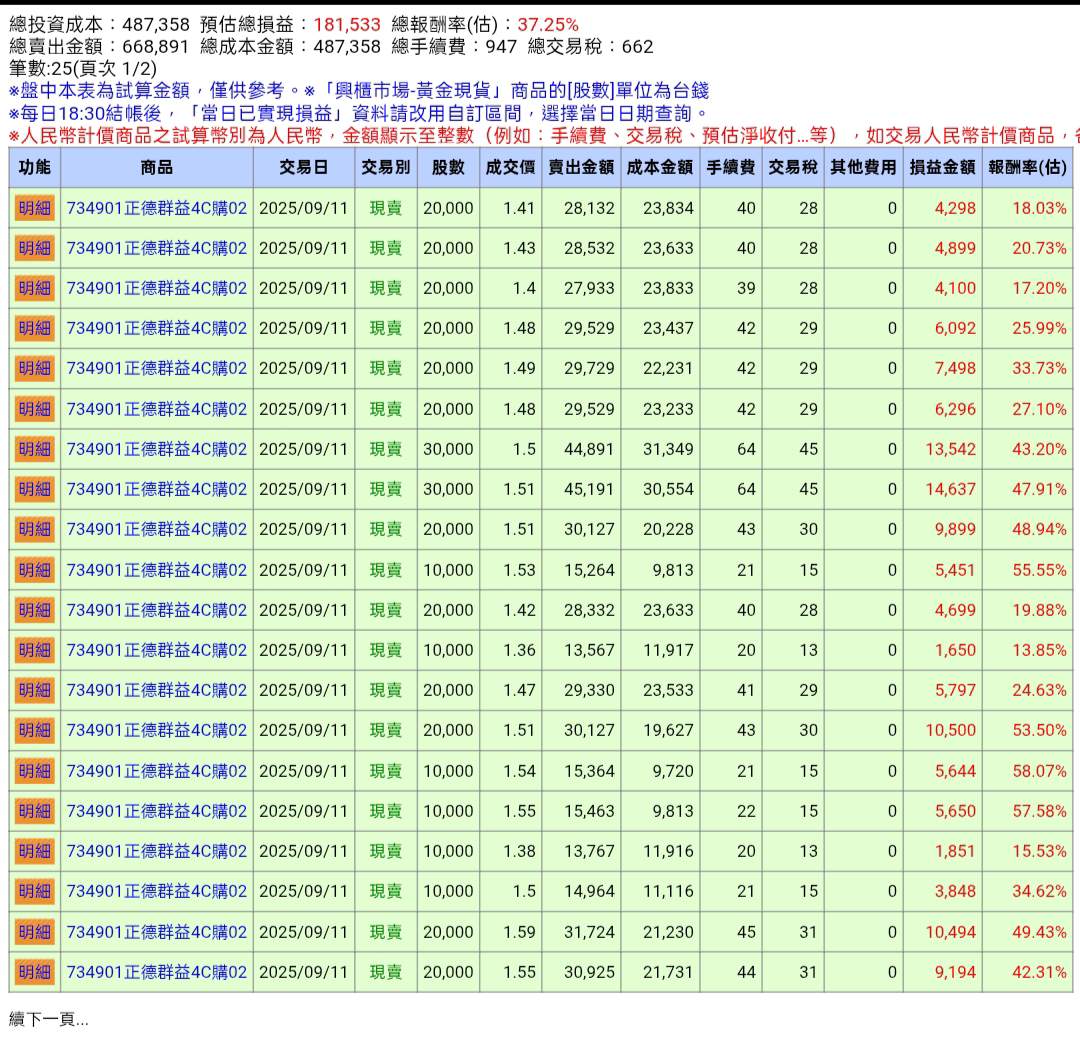The width and height of the screenshot is (1080, 1044).
Task: Click 明細 for the row with profit 14,637
Action: [x=34, y=489]
